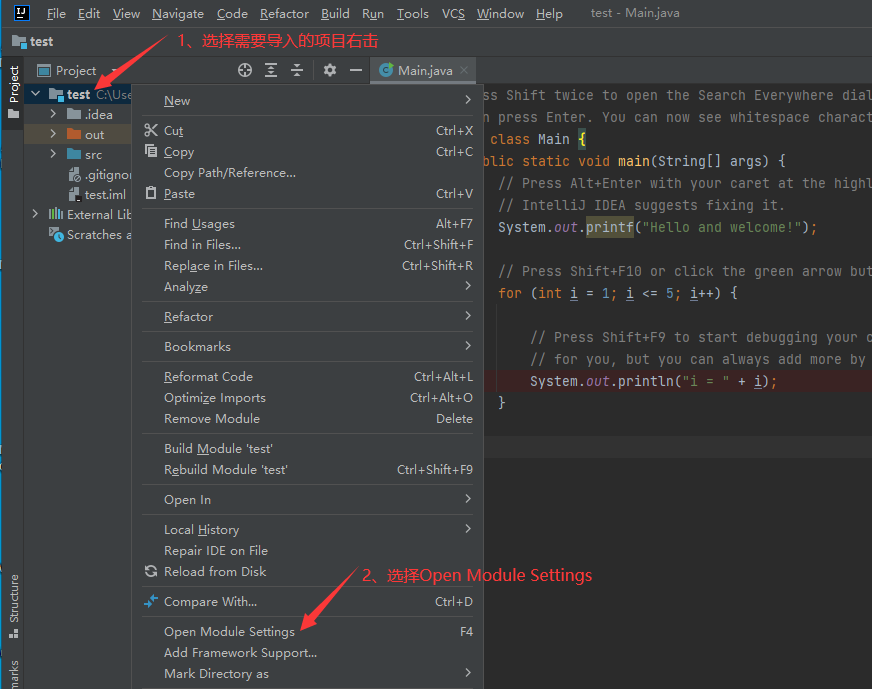The height and width of the screenshot is (689, 872).
Task: Open the Code menu
Action: click(232, 13)
